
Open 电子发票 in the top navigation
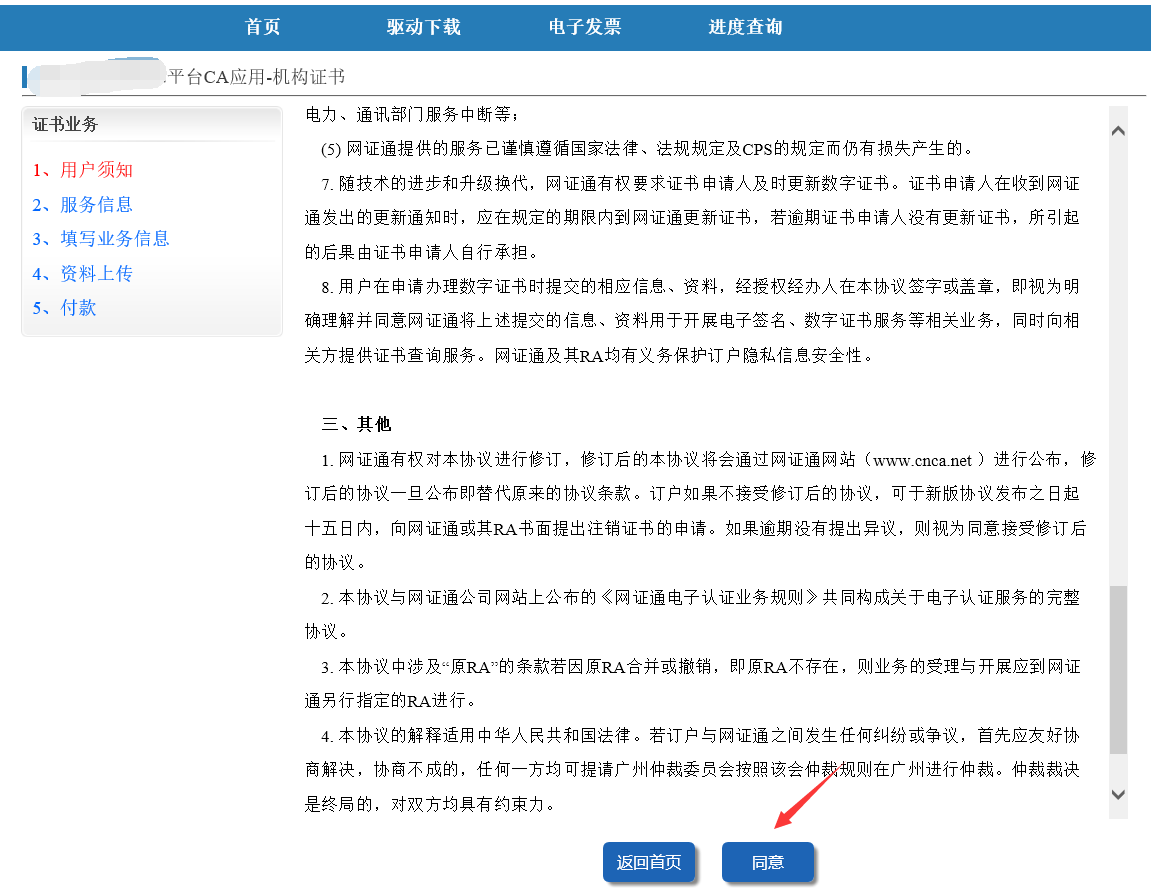pos(585,27)
